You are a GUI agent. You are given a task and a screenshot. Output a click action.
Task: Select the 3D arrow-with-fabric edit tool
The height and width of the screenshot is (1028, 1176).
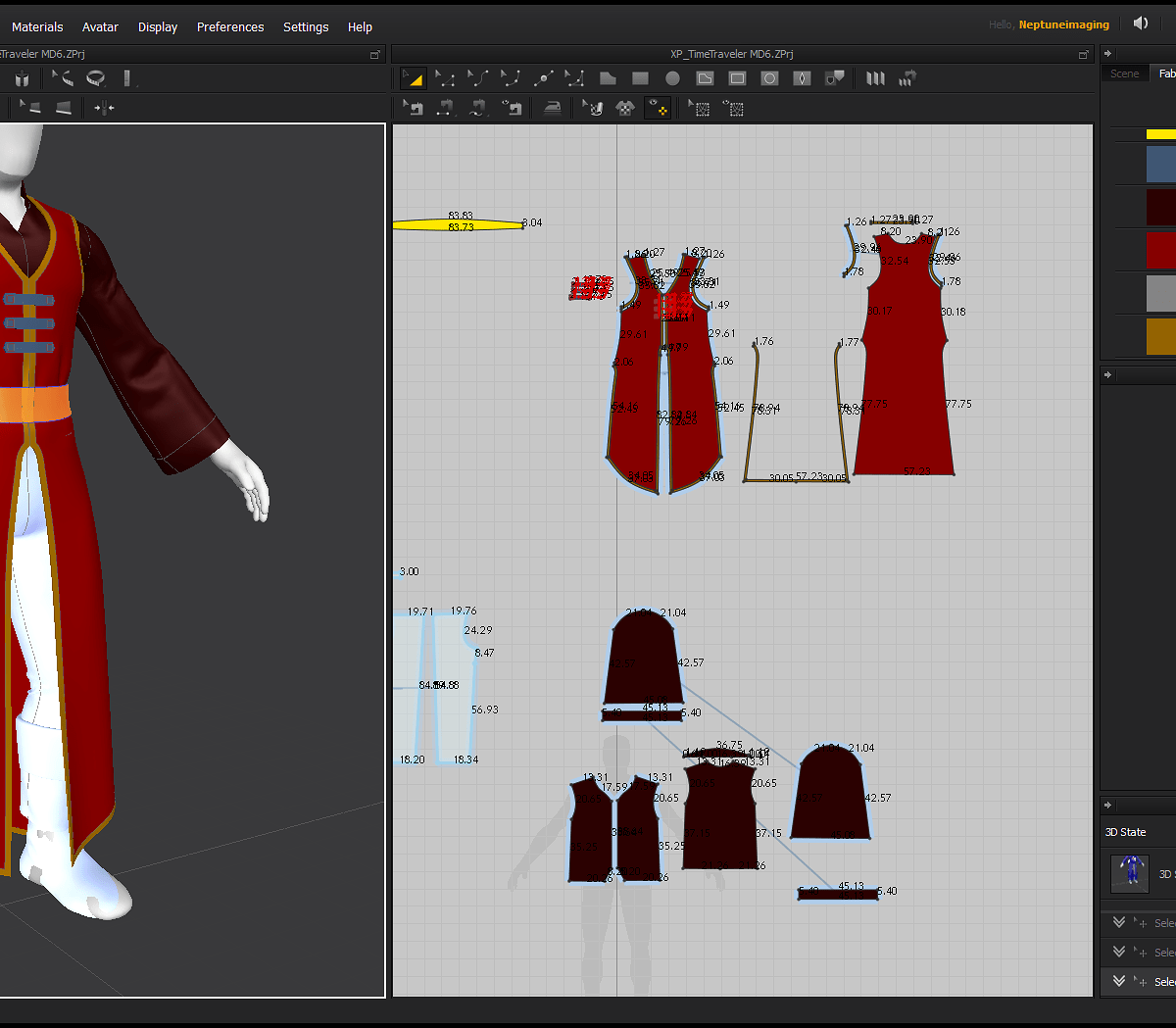[x=30, y=108]
